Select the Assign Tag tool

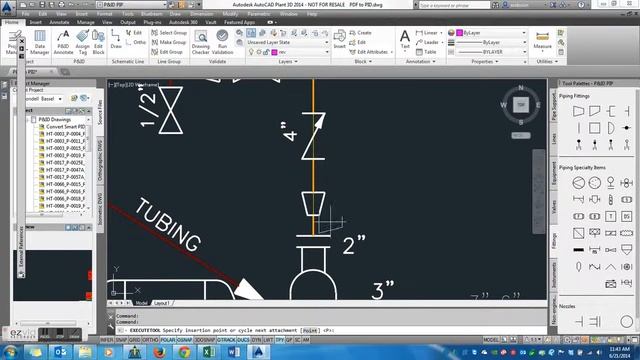coord(82,42)
